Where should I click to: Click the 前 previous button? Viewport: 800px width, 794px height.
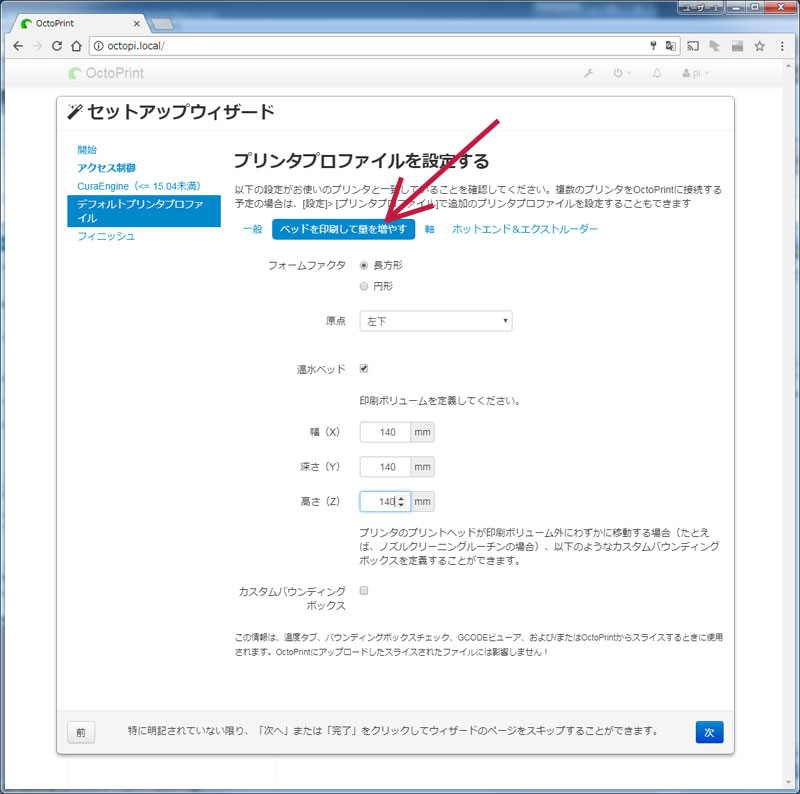pos(81,733)
